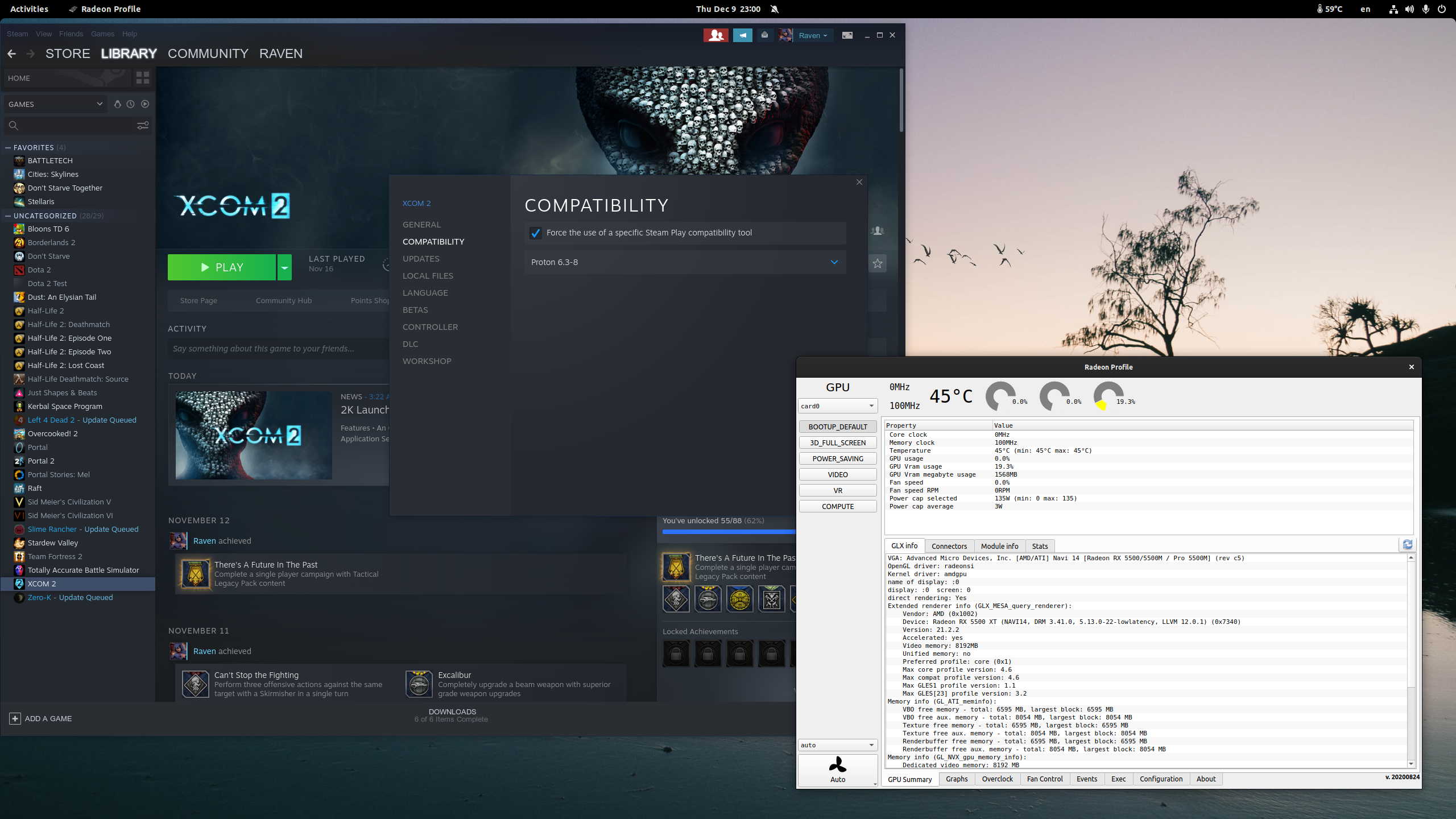Viewport: 1456px width, 819px height.
Task: Open Steam friends list icon
Action: tap(715, 35)
